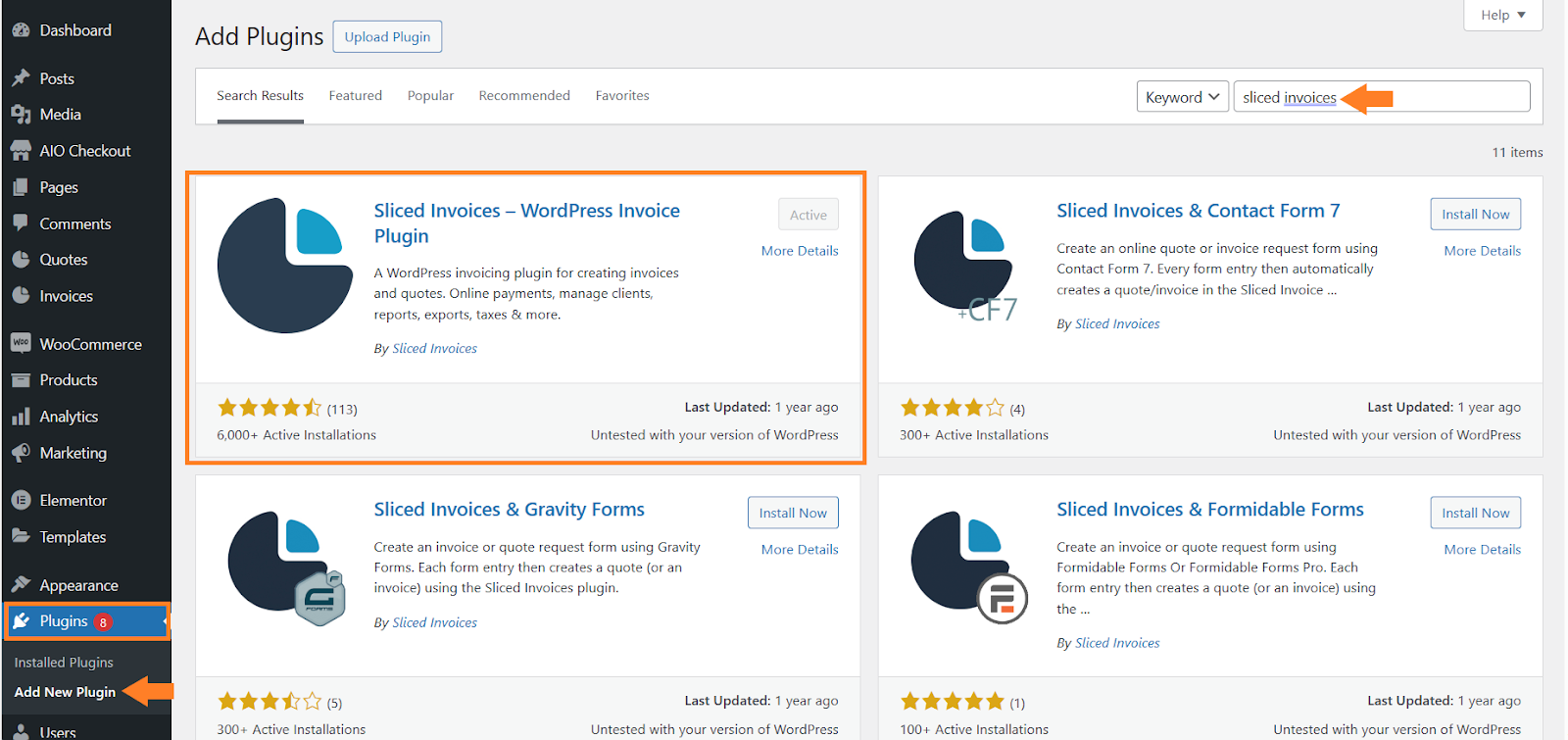This screenshot has width=1568, height=740.
Task: Click the Products box icon
Action: 21,380
